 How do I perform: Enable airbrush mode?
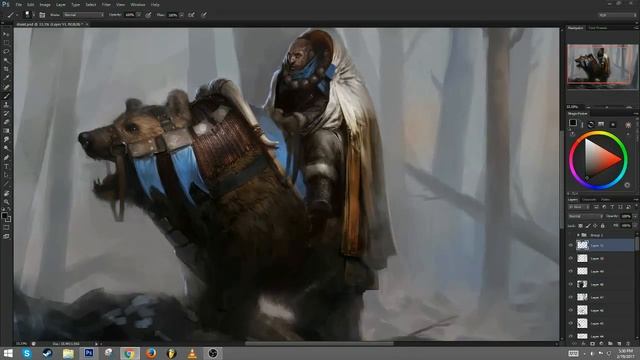tap(191, 15)
